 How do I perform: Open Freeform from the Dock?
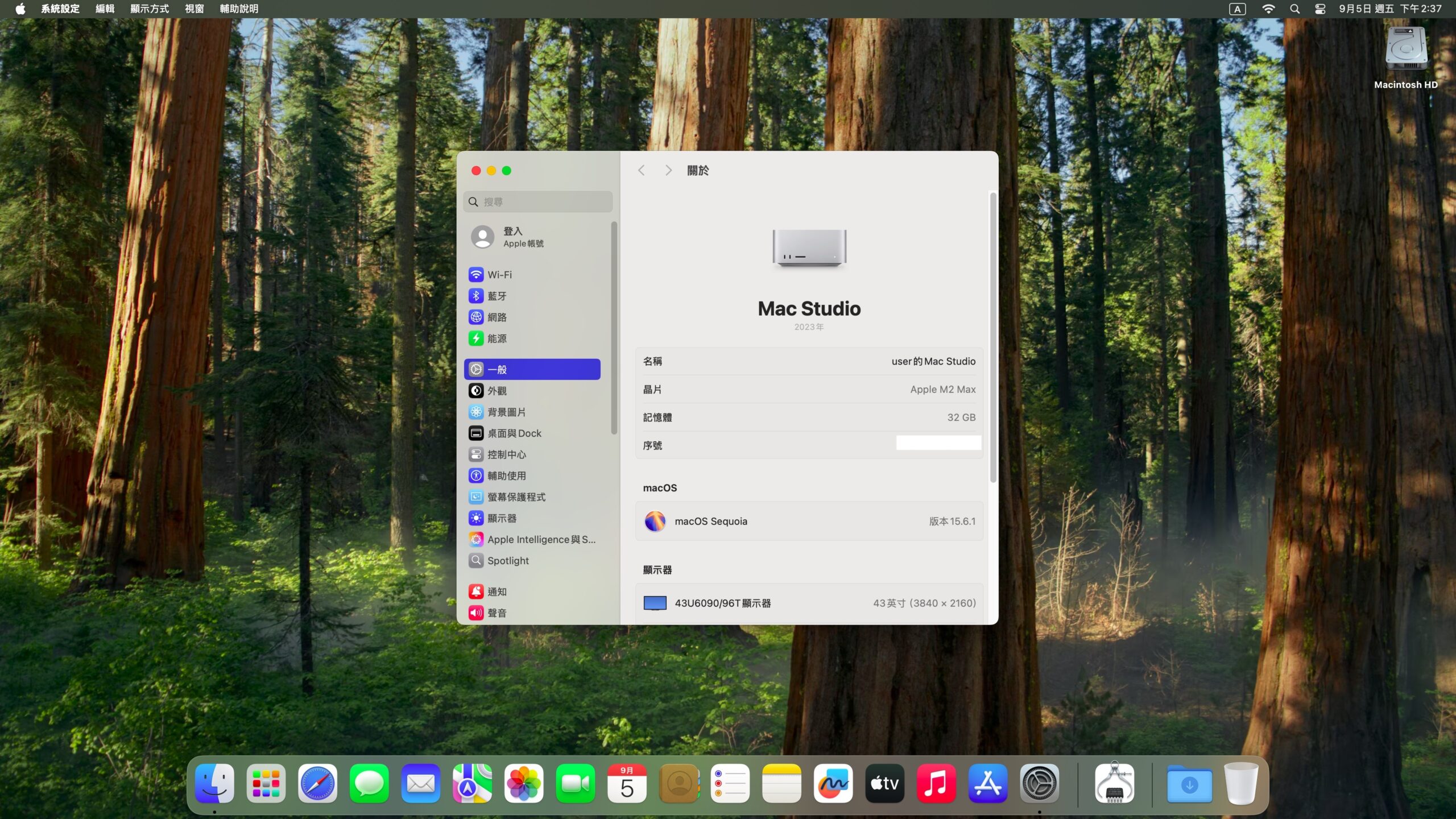(x=833, y=784)
